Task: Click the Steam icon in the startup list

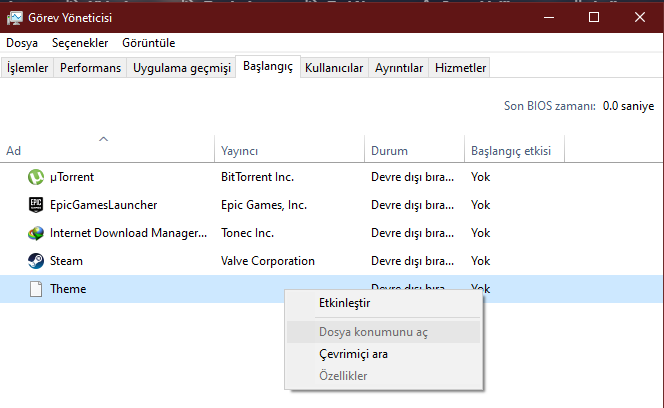Action: coord(36,261)
